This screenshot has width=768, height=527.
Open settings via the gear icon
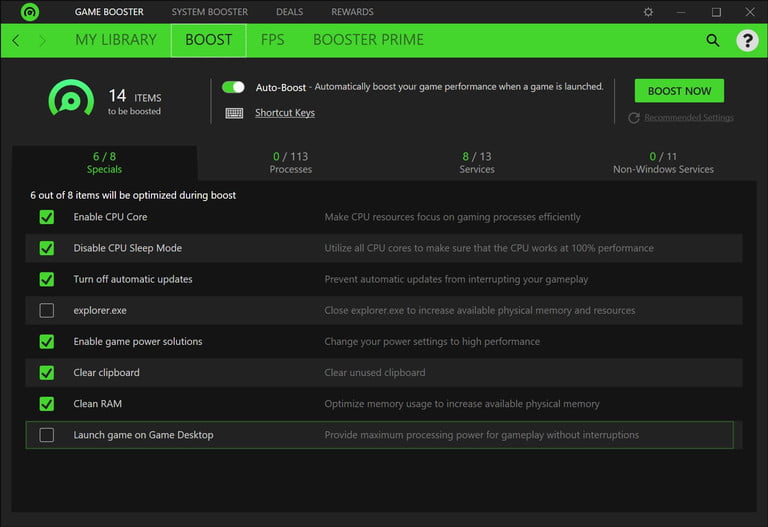coord(648,12)
